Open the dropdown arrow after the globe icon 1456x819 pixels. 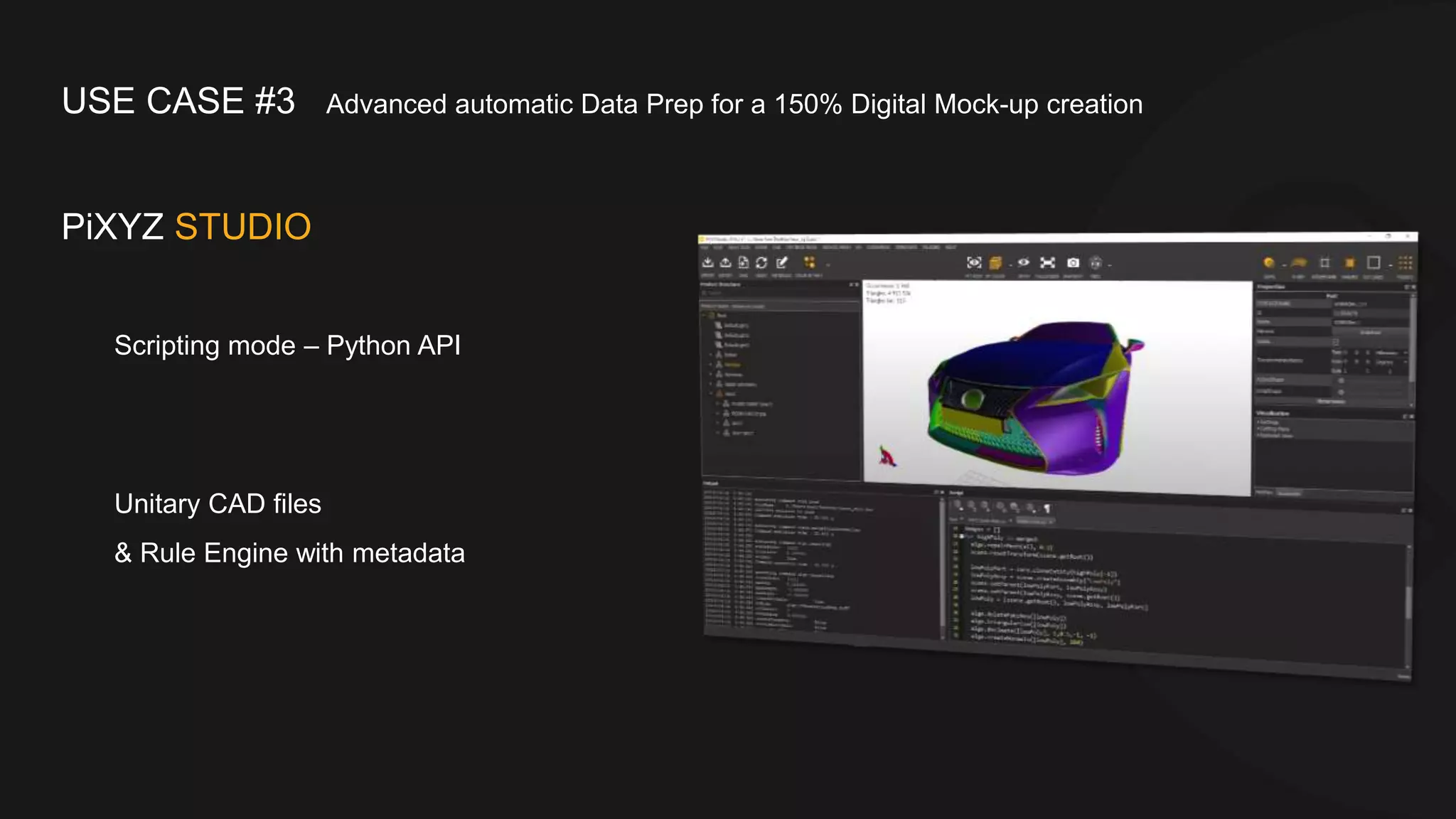1109,265
